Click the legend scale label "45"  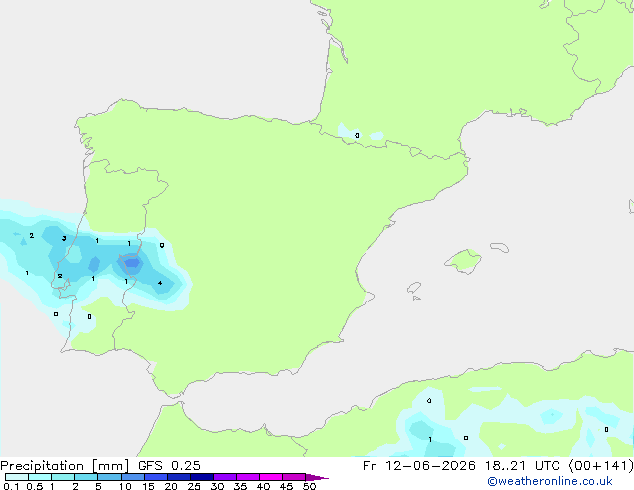click(286, 486)
